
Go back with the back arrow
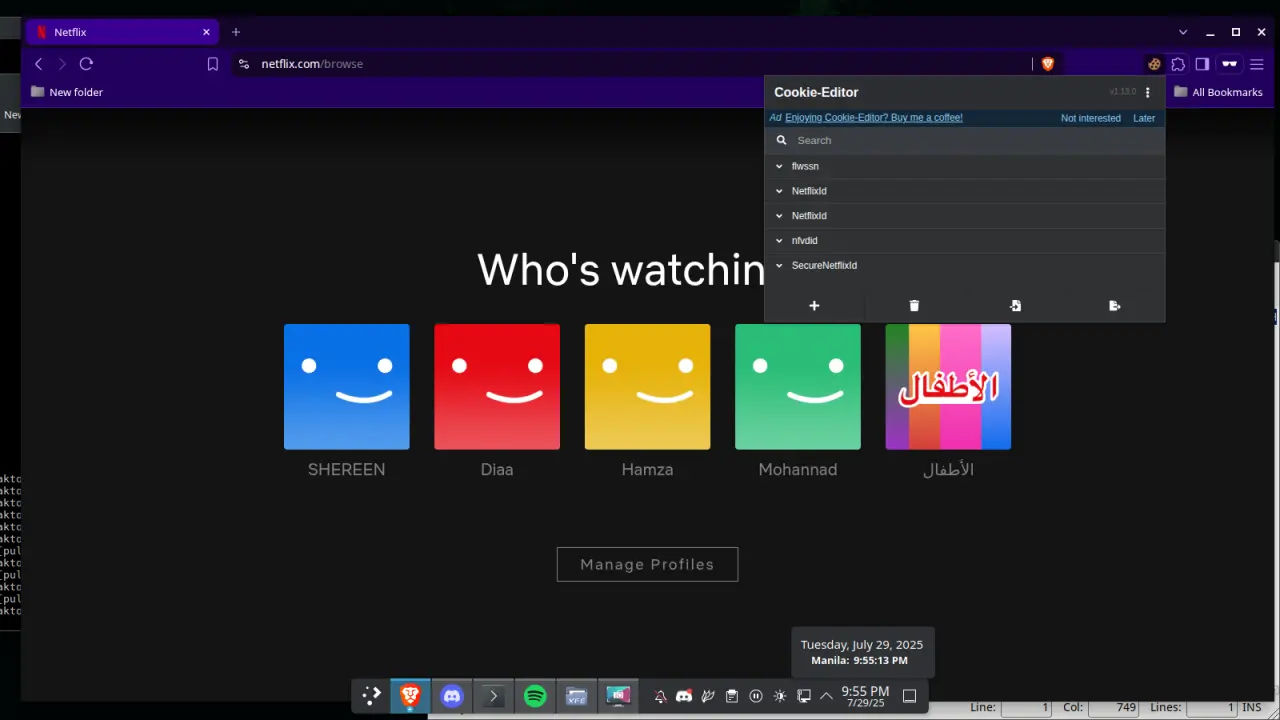click(x=38, y=64)
